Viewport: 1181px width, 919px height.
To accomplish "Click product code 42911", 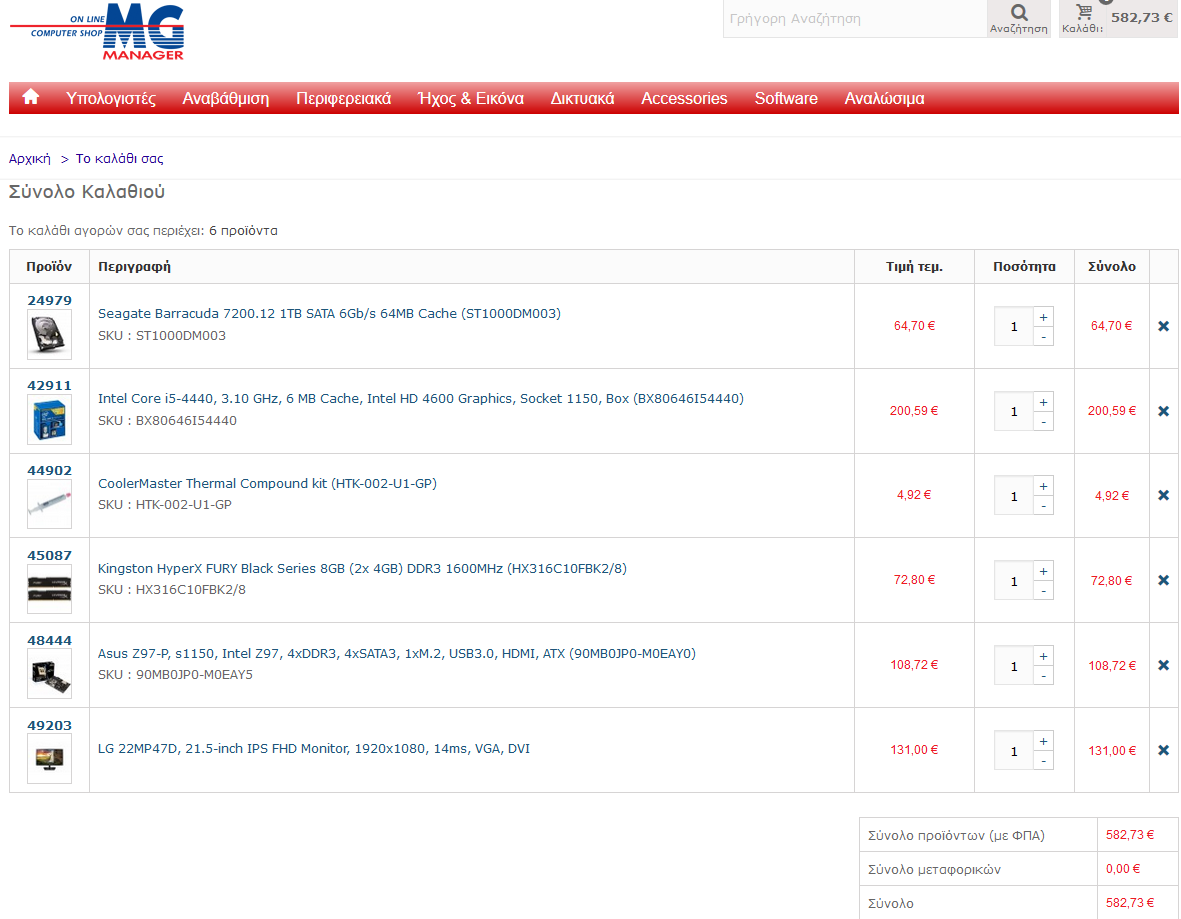I will 50,386.
